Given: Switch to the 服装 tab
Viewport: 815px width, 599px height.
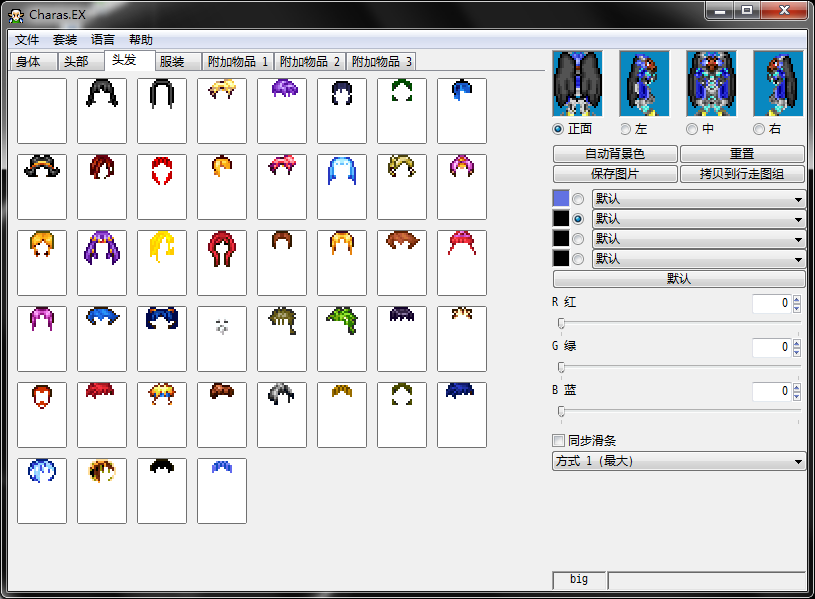Looking at the screenshot, I should 178,62.
